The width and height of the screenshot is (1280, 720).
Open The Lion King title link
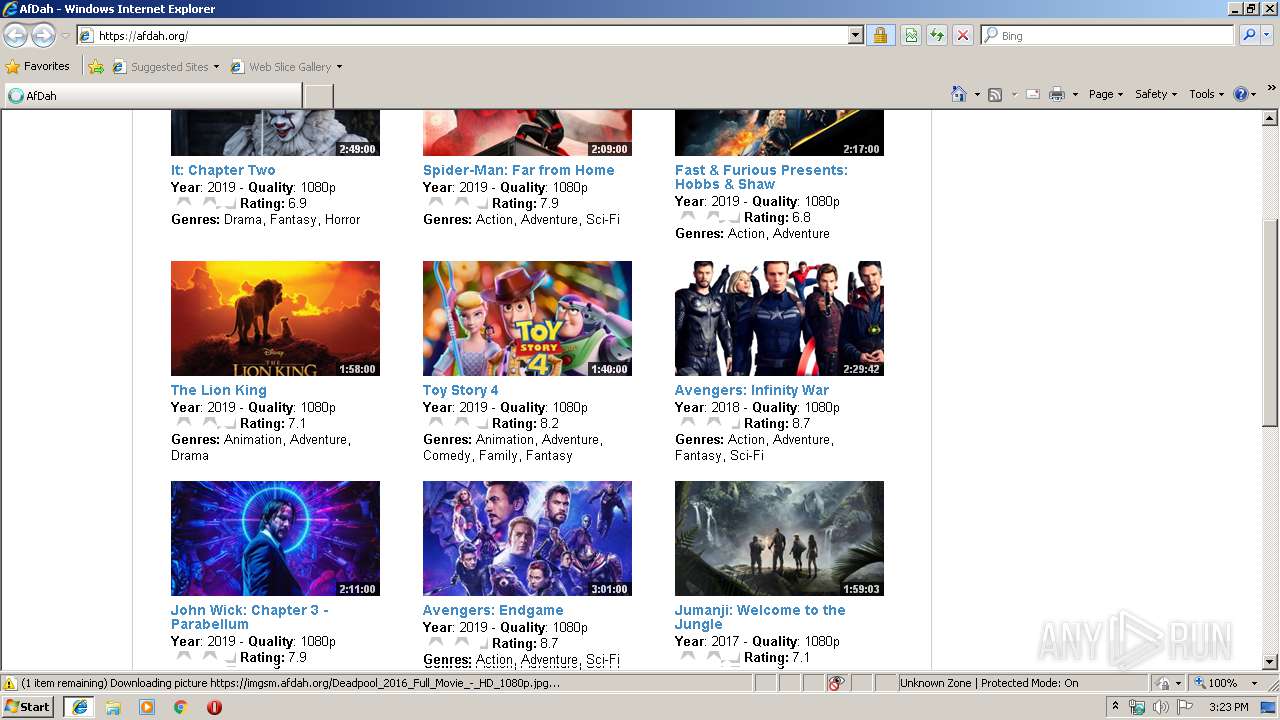tap(218, 390)
